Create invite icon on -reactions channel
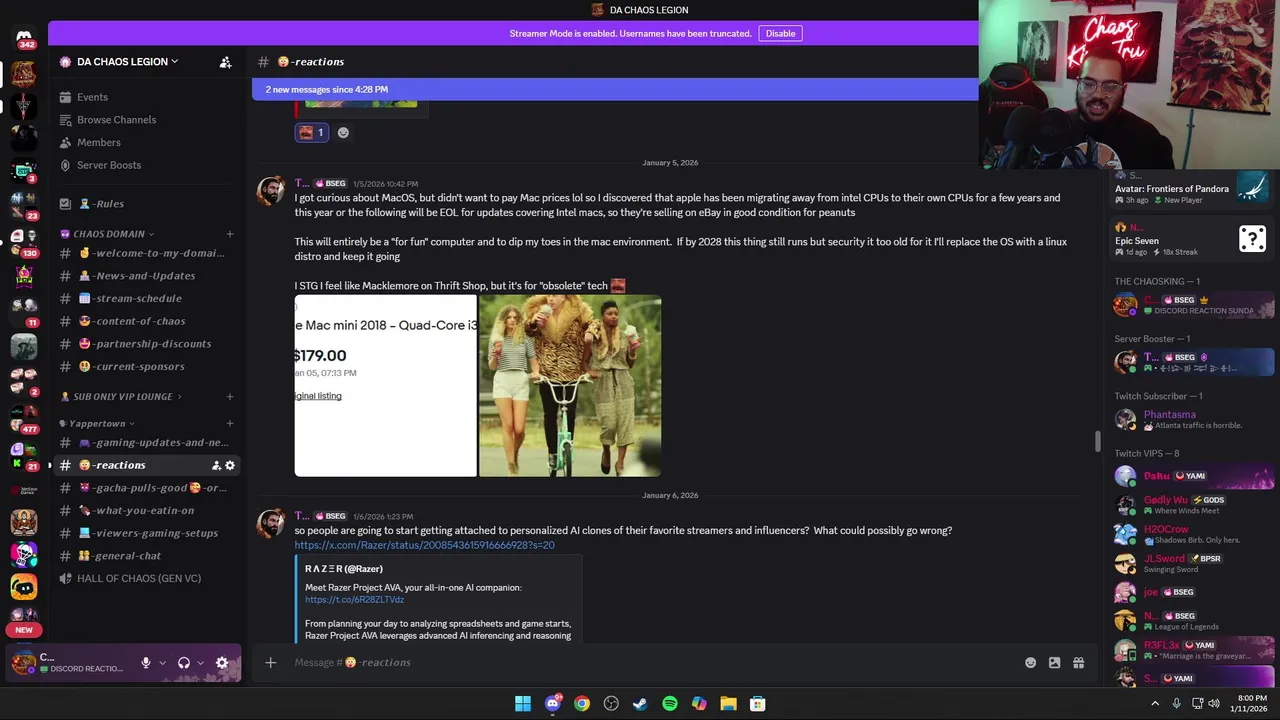This screenshot has width=1280, height=720. 216,465
